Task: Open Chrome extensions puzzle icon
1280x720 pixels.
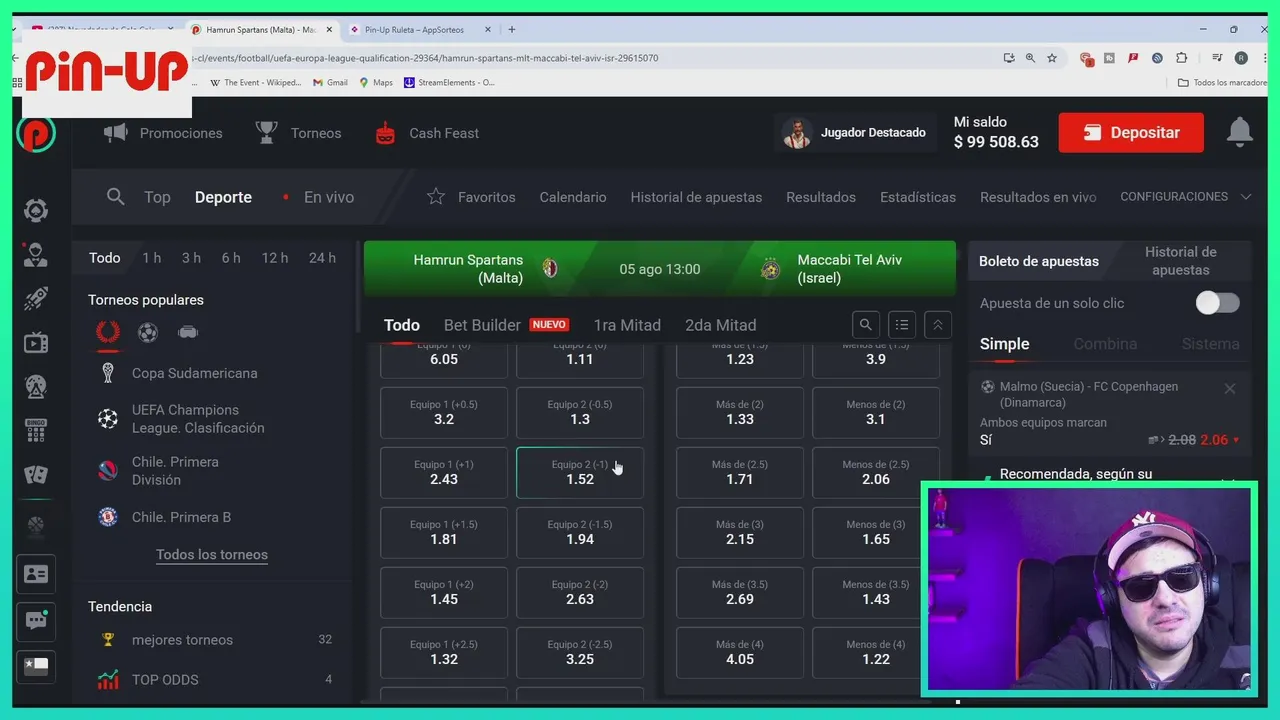Action: coord(1182,58)
